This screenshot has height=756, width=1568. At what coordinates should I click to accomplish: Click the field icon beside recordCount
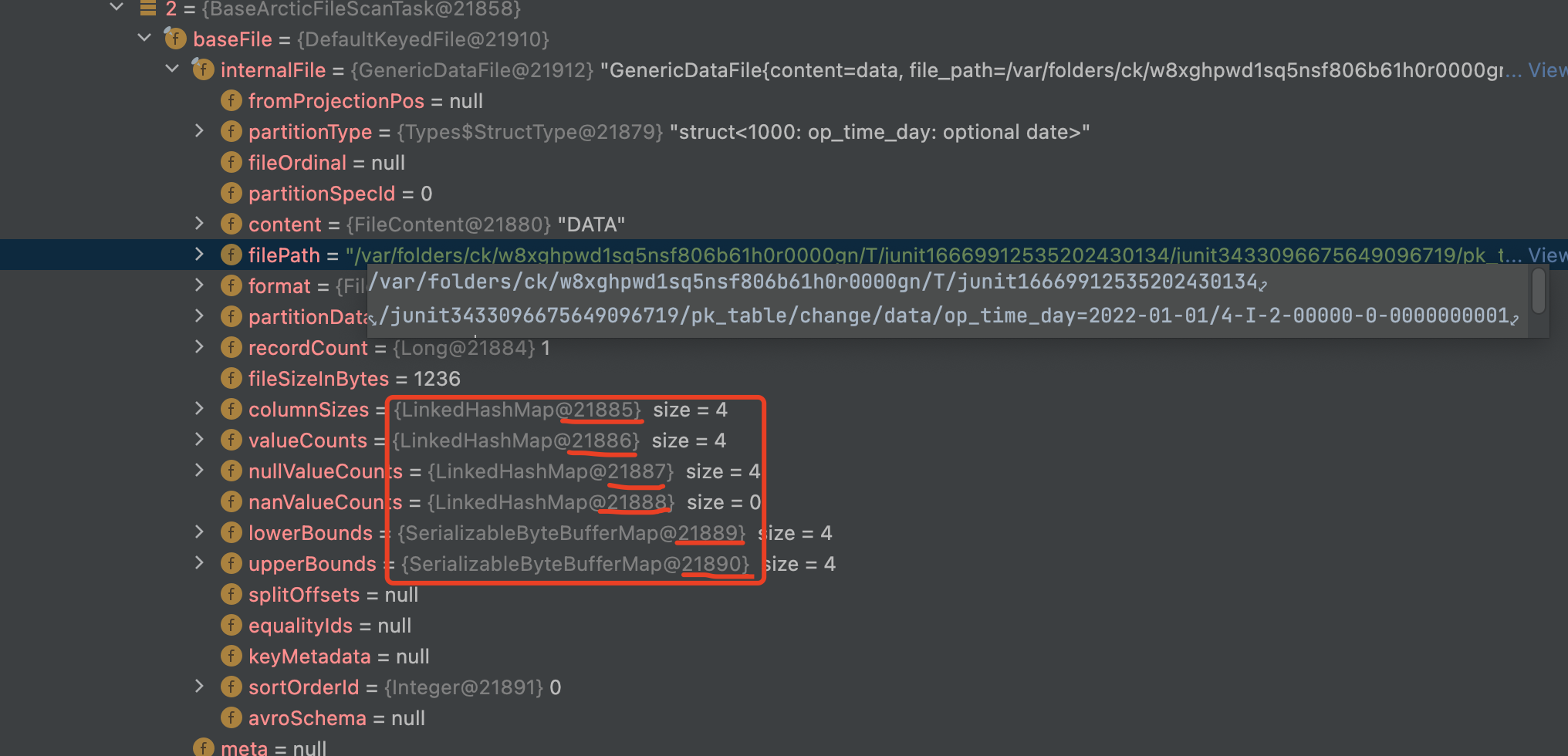[231, 347]
